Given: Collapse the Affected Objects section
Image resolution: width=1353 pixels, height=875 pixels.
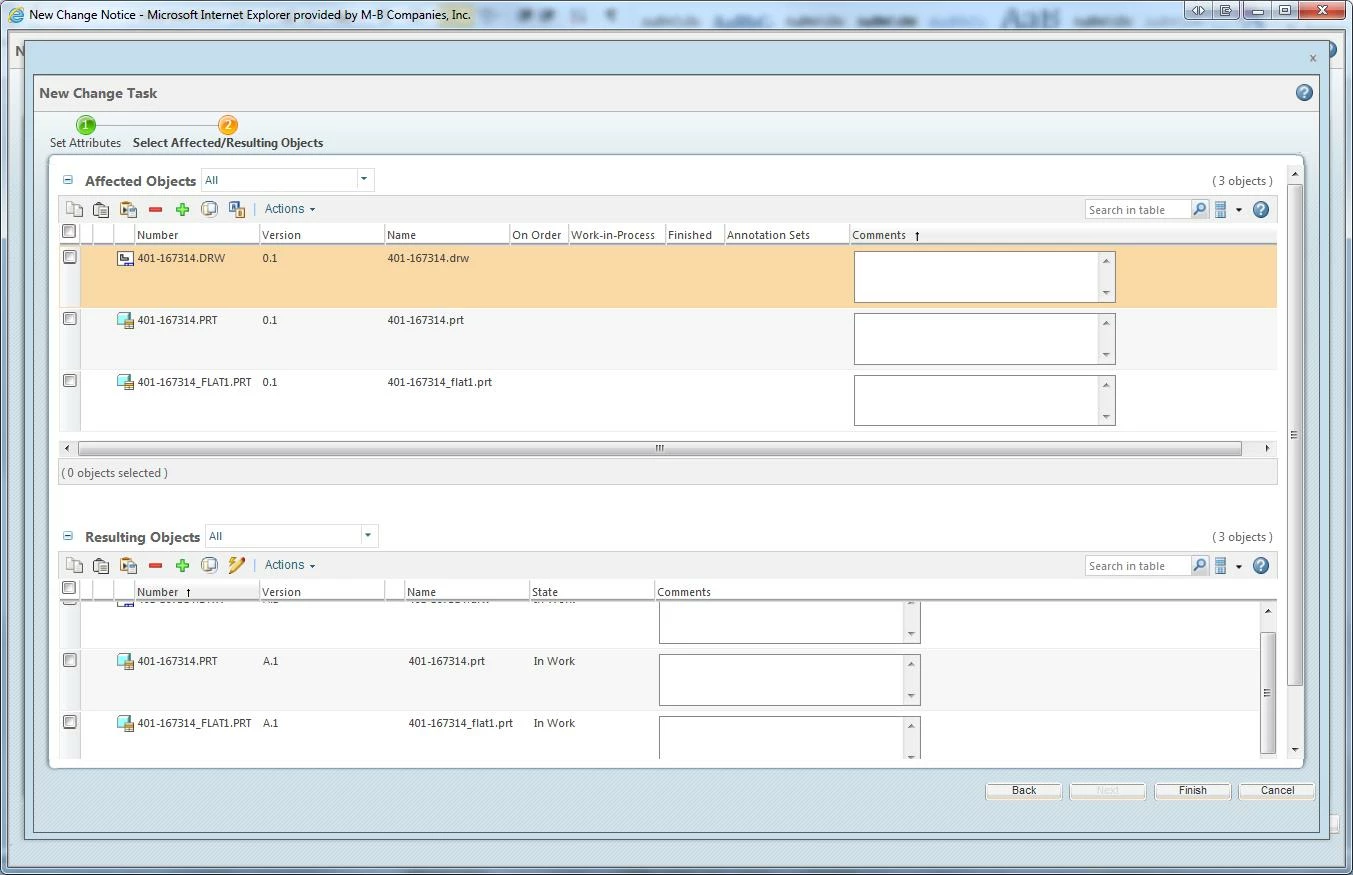Looking at the screenshot, I should pyautogui.click(x=68, y=180).
